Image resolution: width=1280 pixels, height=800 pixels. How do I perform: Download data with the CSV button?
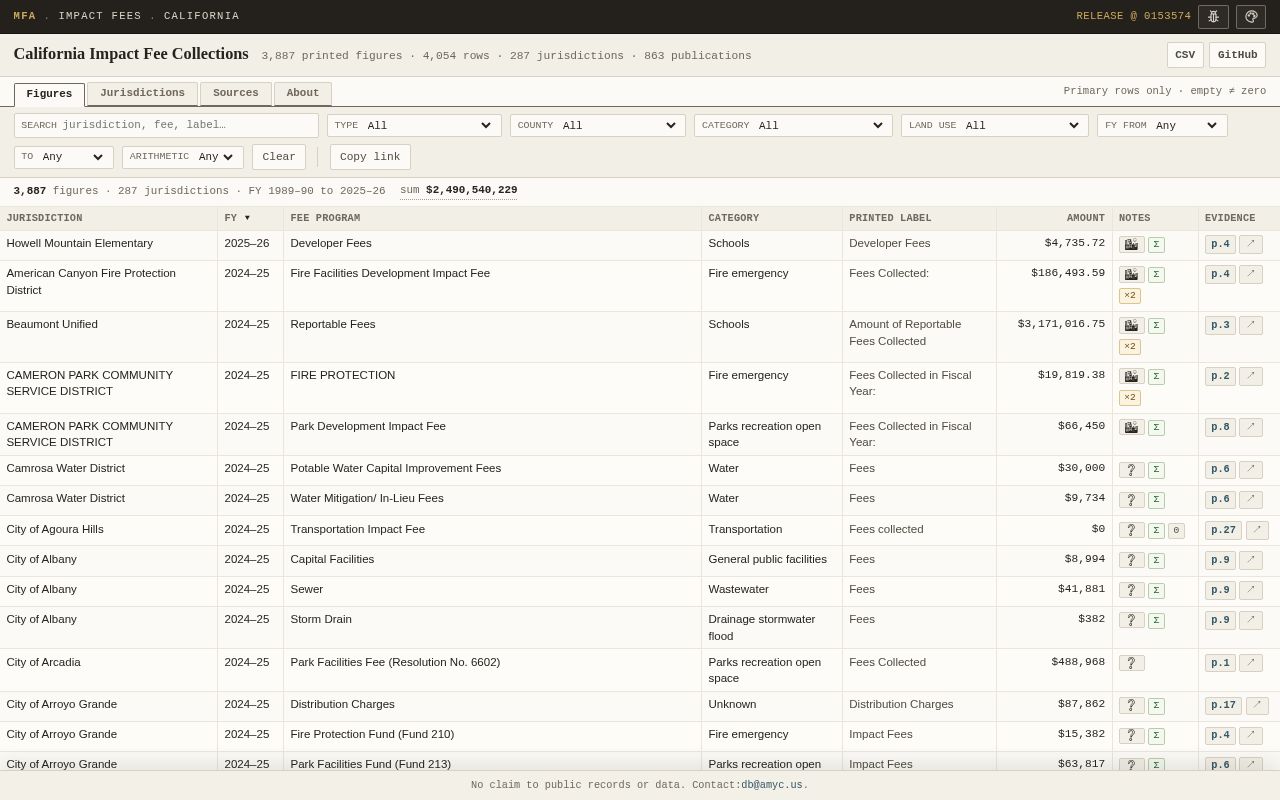1185,55
